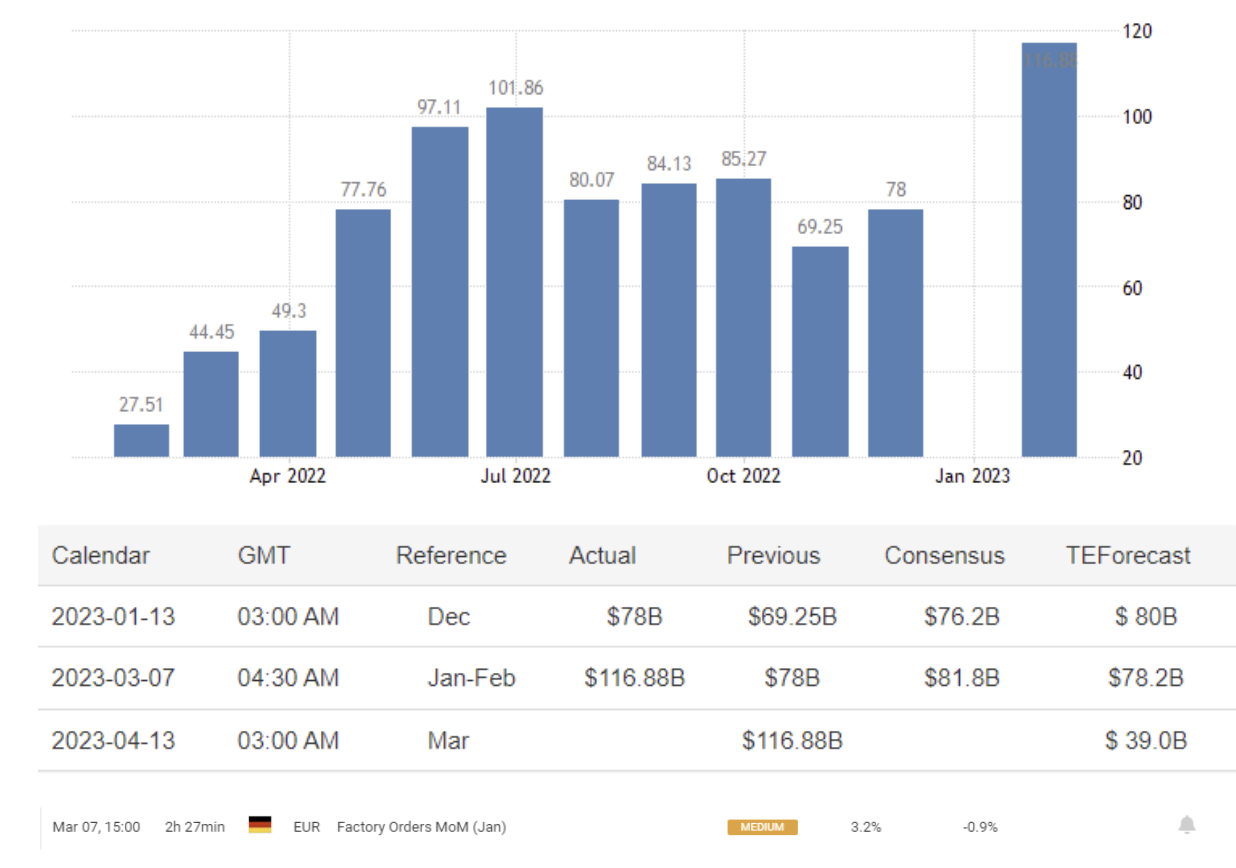Viewport: 1236px width, 868px height.
Task: Open the 2023-03-07 calendar entry
Action: [x=113, y=678]
